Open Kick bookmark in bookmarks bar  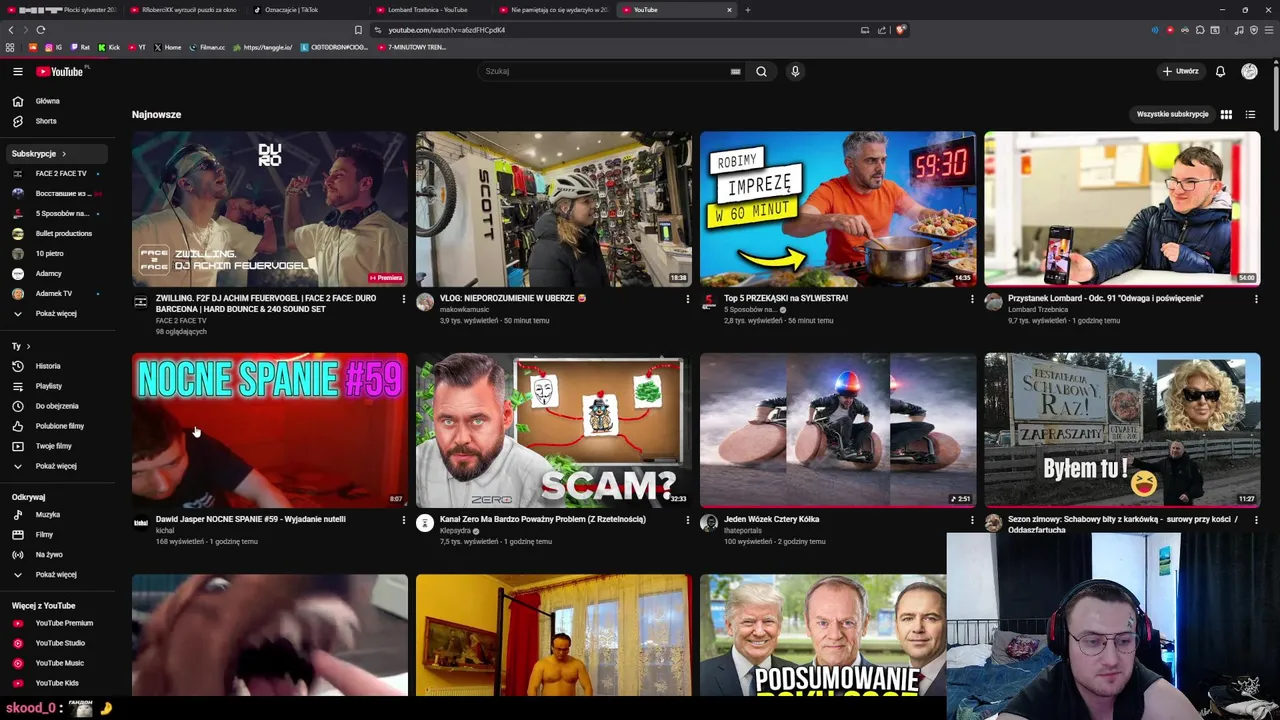[109, 47]
